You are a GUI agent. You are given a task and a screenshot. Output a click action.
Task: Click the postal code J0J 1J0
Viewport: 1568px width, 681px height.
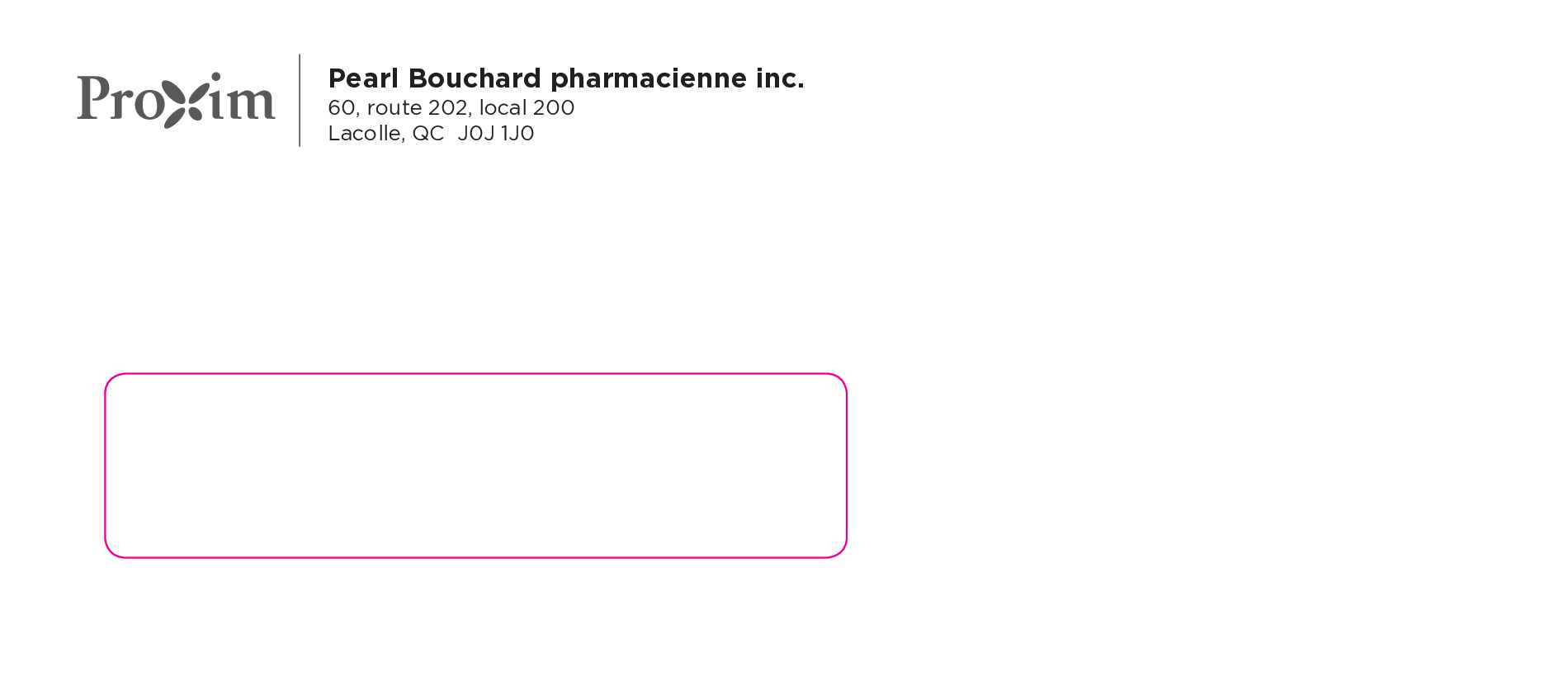coord(496,134)
